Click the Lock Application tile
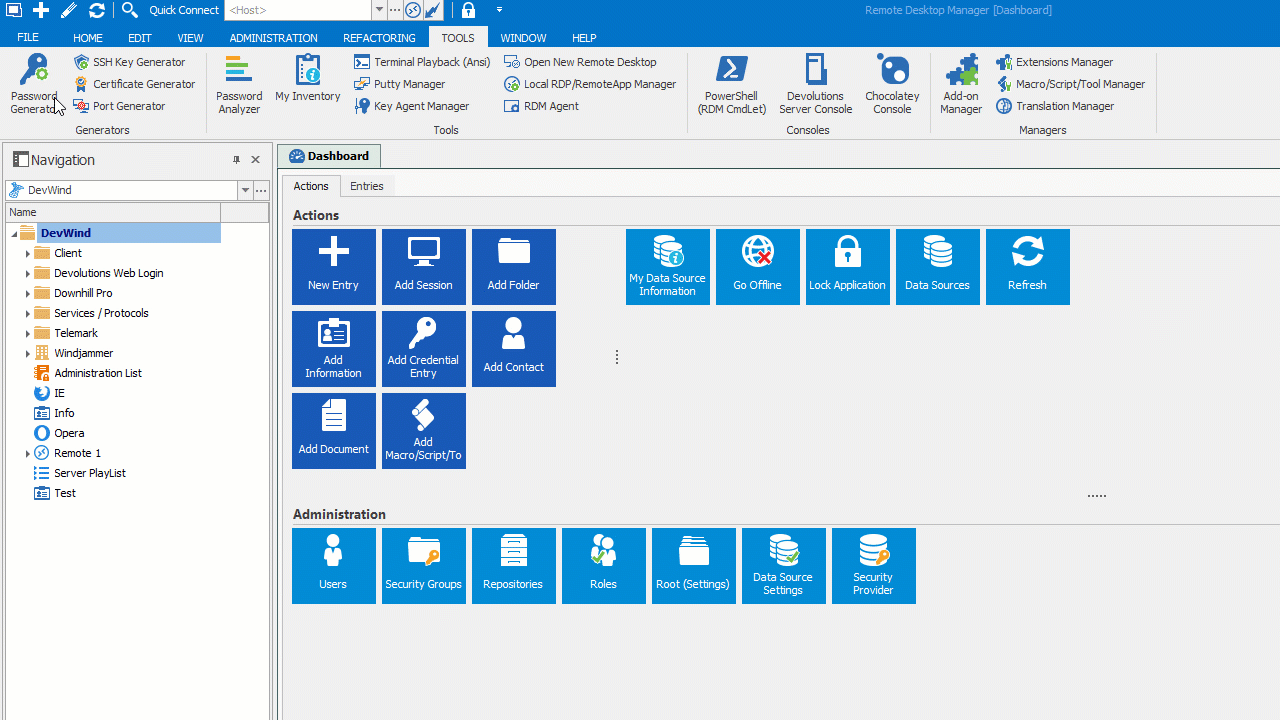Viewport: 1280px width, 720px height. click(847, 267)
